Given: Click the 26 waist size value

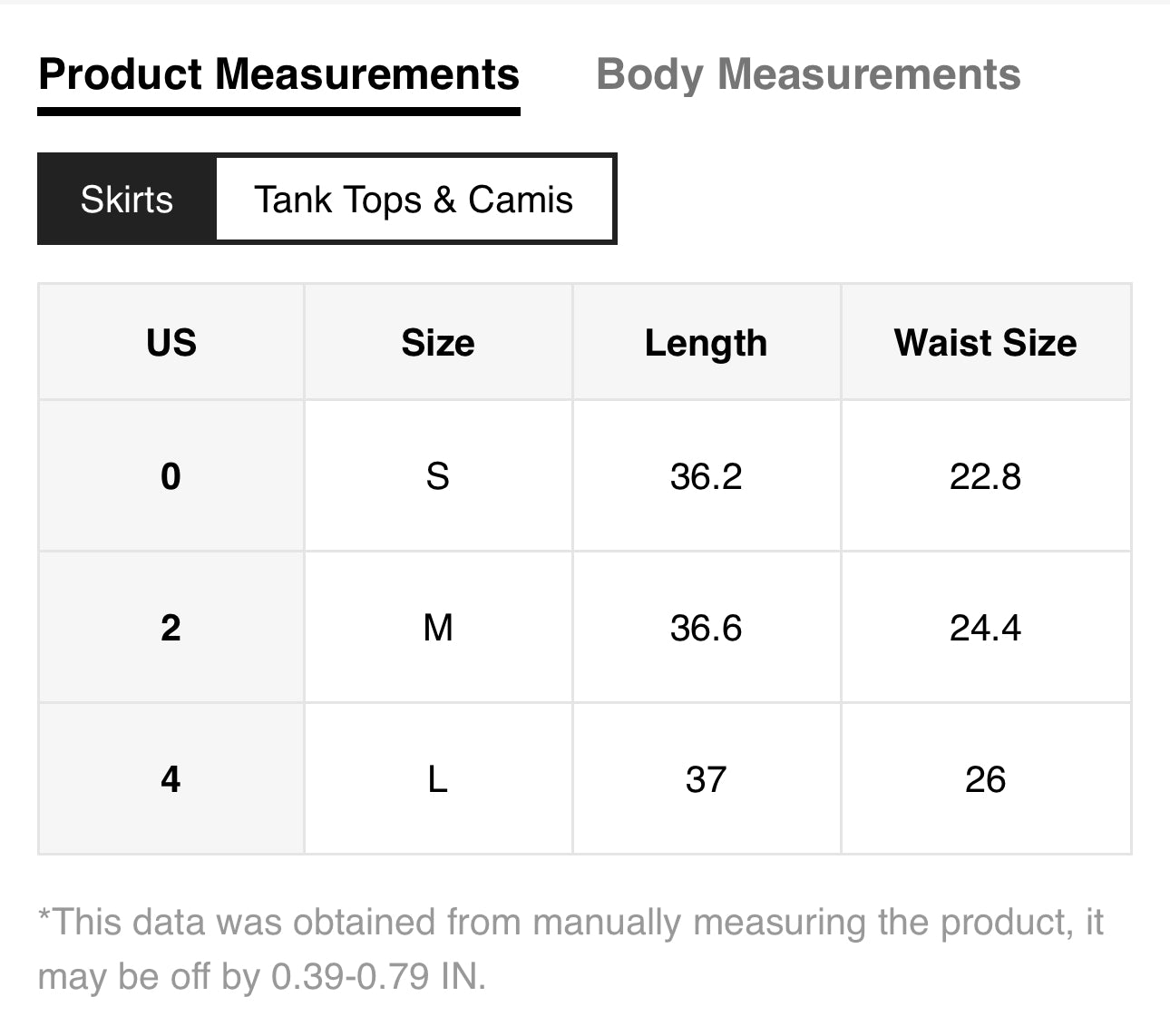Looking at the screenshot, I should point(985,779).
